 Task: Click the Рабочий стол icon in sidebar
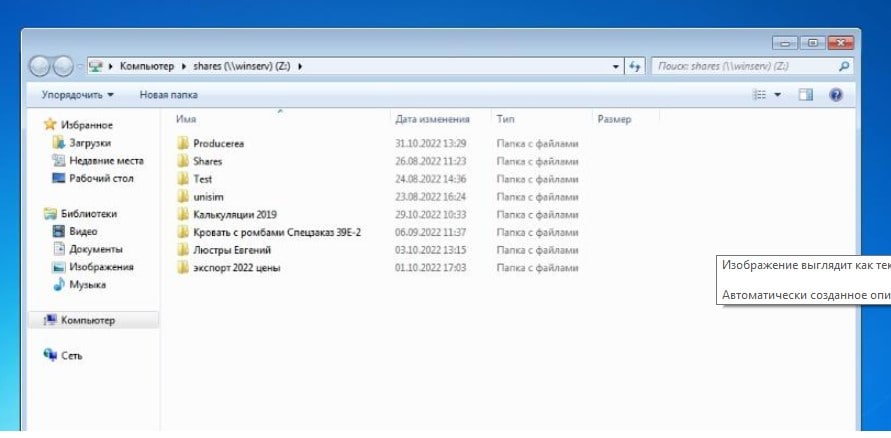[59, 178]
